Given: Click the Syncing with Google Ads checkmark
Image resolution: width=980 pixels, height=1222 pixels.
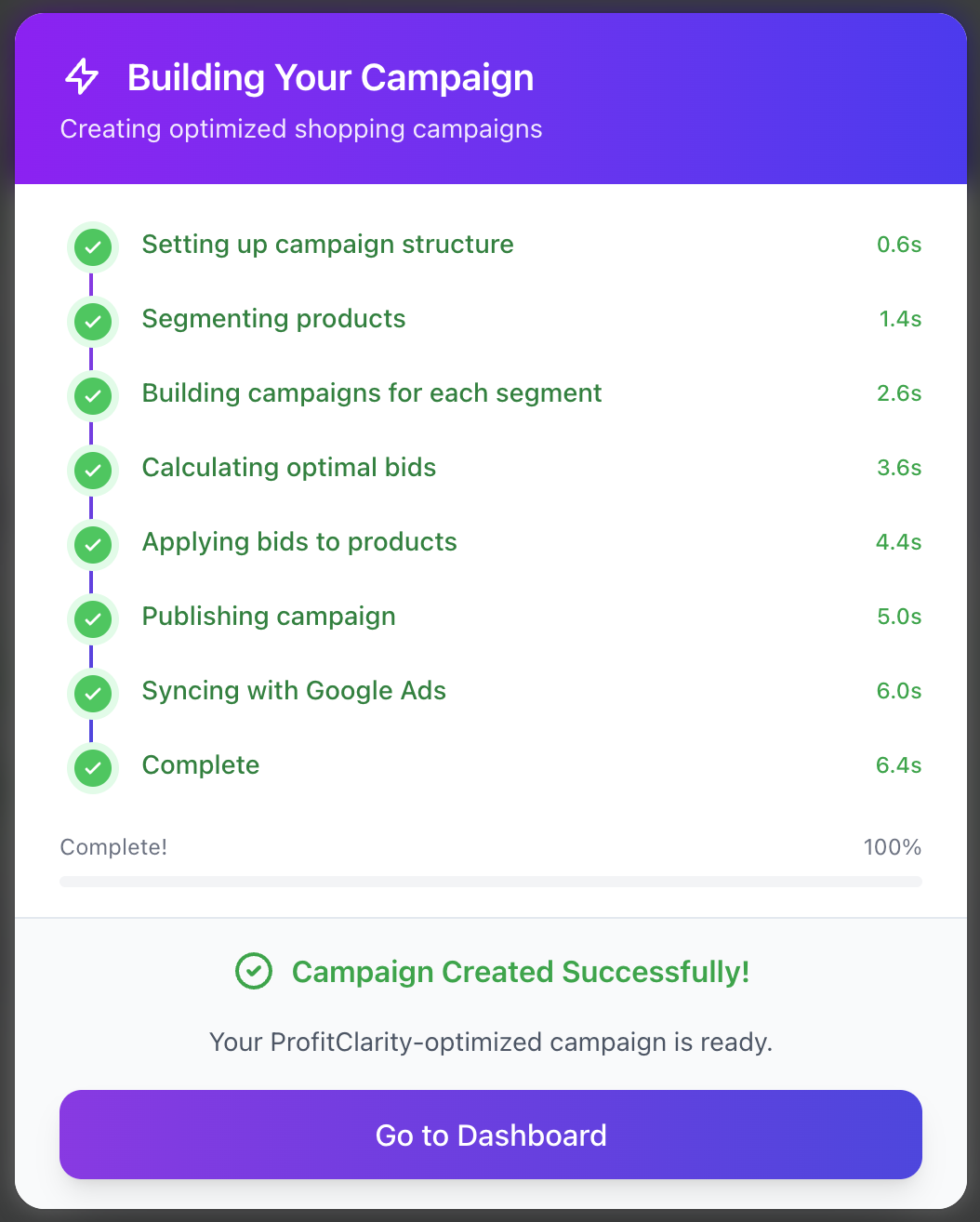Looking at the screenshot, I should 92,693.
